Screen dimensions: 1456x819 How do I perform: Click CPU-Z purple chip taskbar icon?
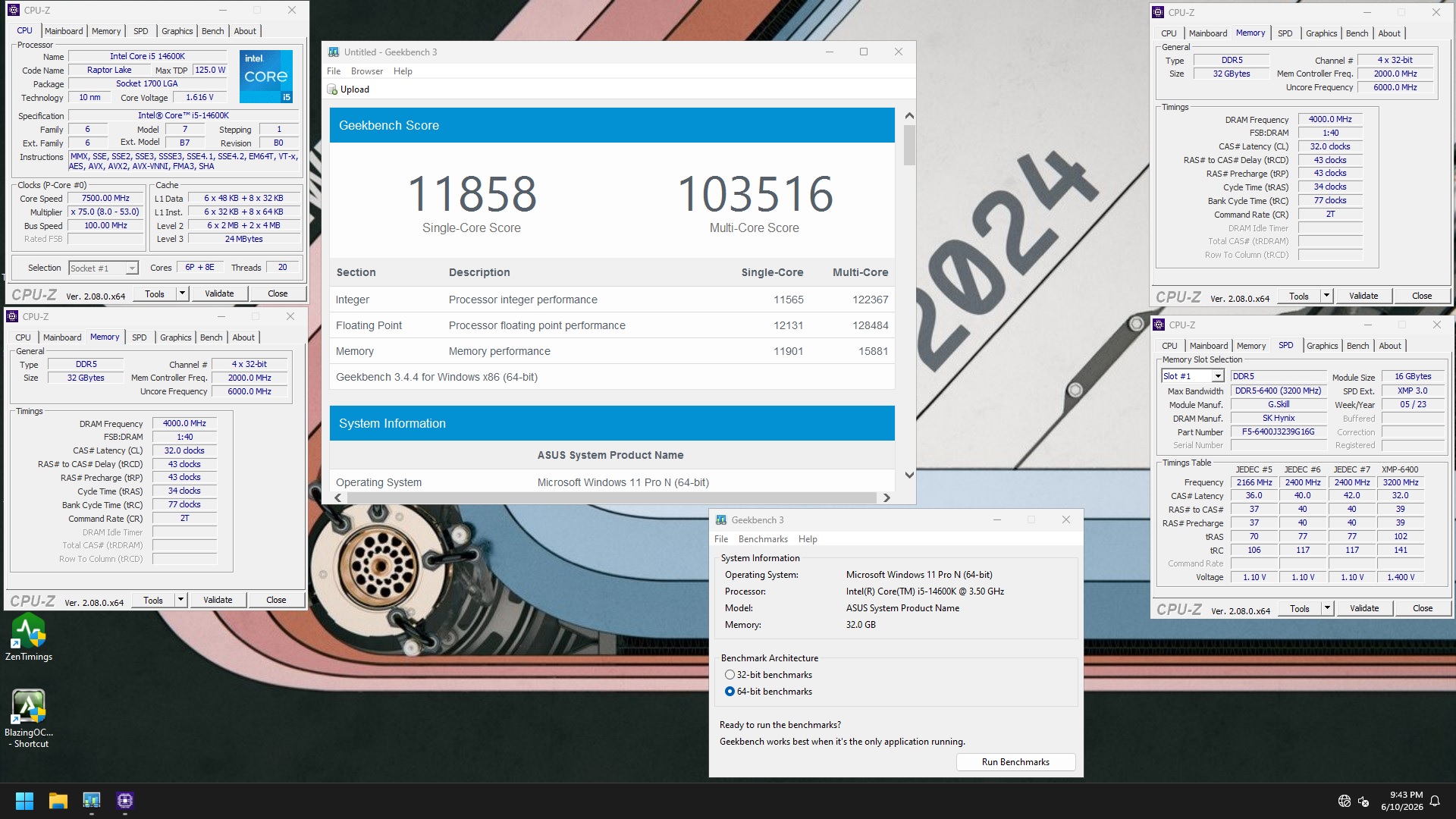[125, 801]
